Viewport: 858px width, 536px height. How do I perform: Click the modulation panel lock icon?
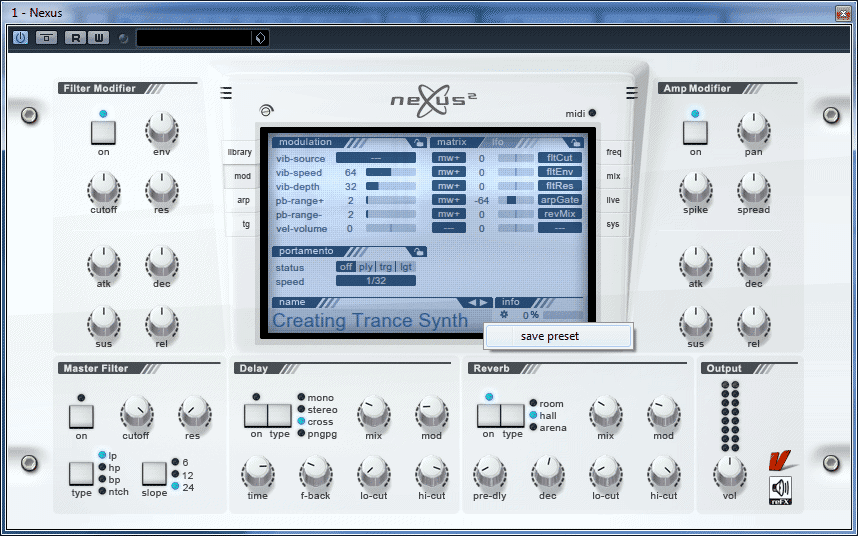[419, 143]
